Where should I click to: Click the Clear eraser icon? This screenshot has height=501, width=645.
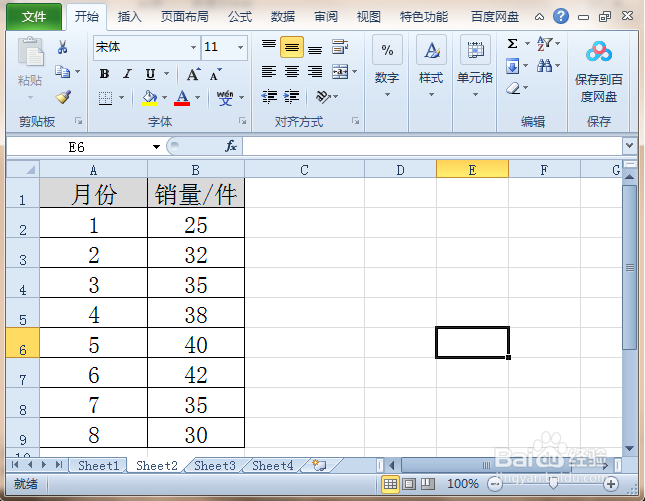[x=513, y=88]
